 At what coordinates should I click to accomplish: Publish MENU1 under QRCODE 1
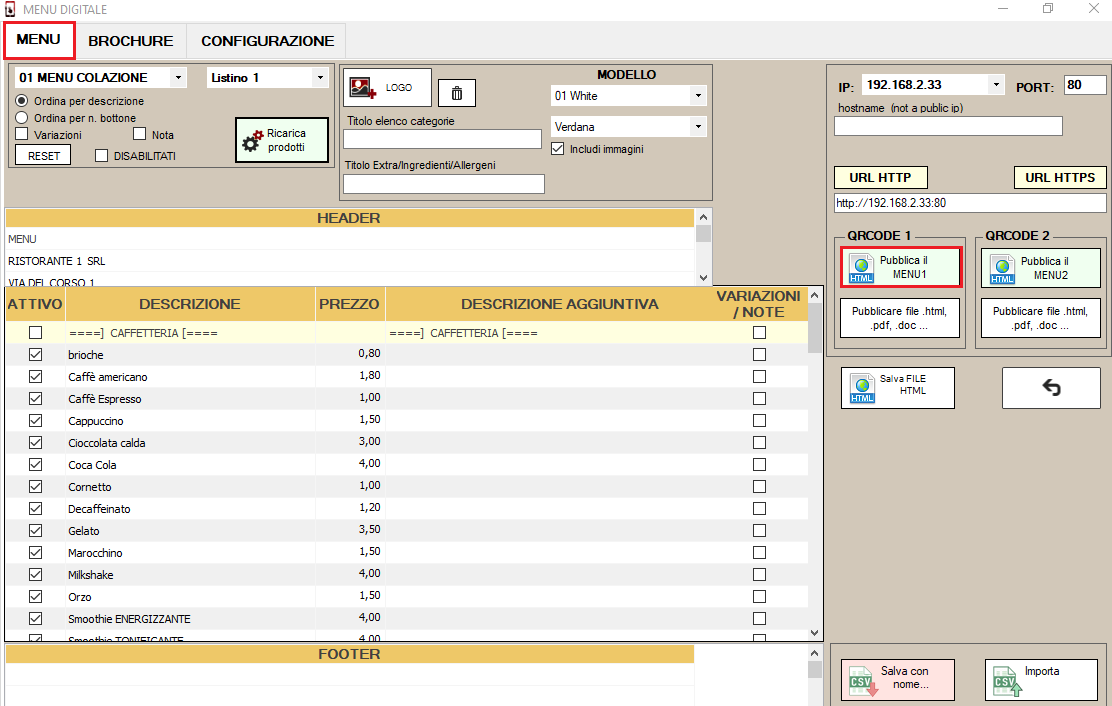click(900, 267)
